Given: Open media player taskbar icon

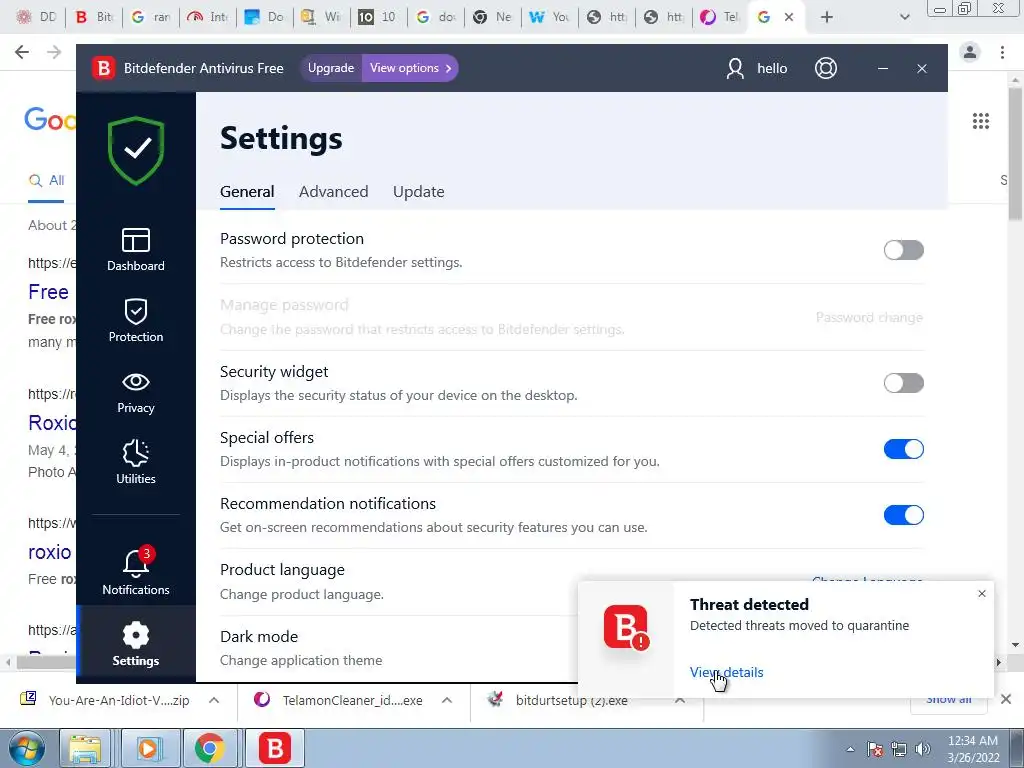Looking at the screenshot, I should pyautogui.click(x=148, y=748).
